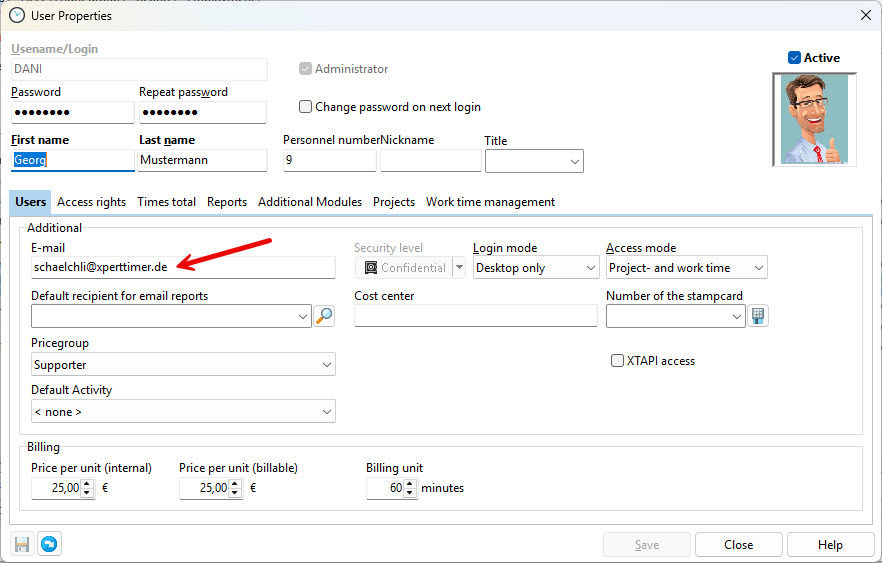This screenshot has height=563, width=882.
Task: Enable the XTAPI access checkbox
Action: click(x=617, y=361)
